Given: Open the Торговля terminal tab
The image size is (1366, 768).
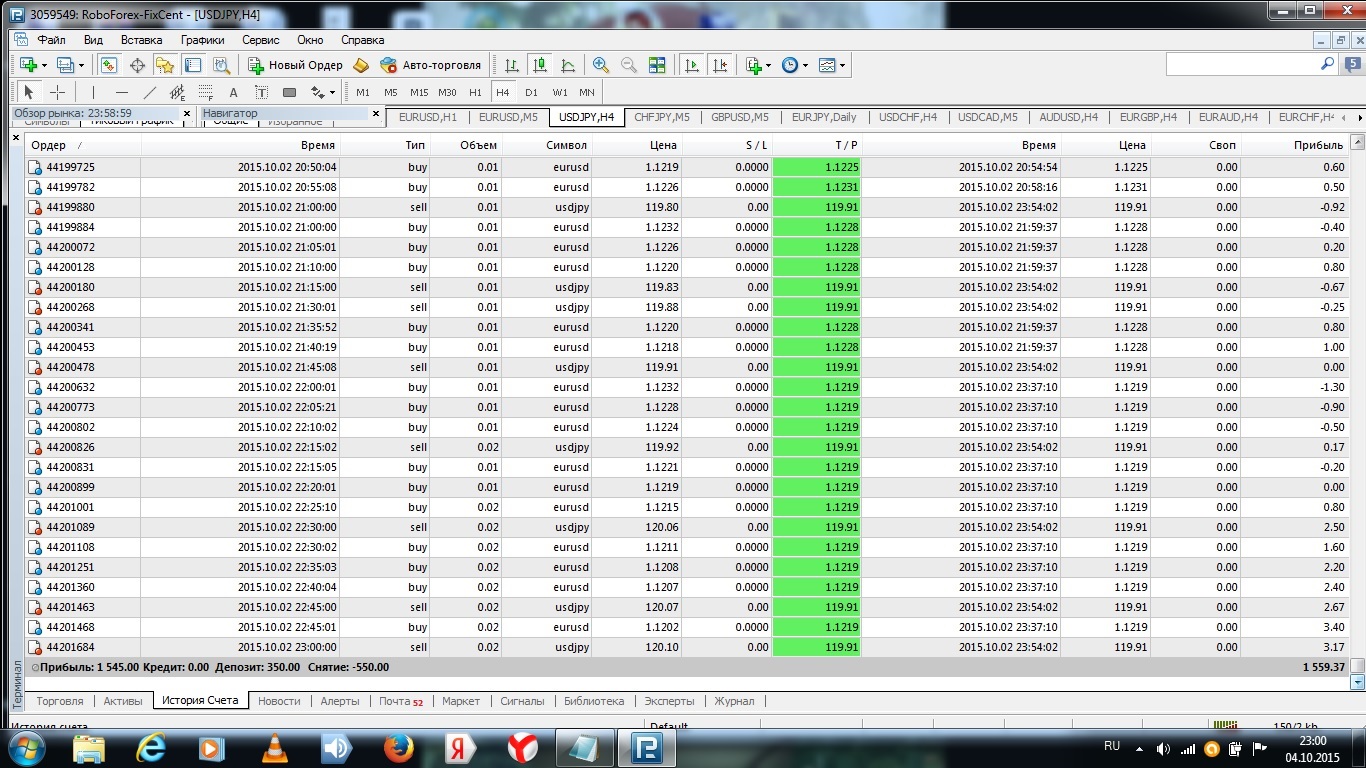Looking at the screenshot, I should pyautogui.click(x=60, y=701).
